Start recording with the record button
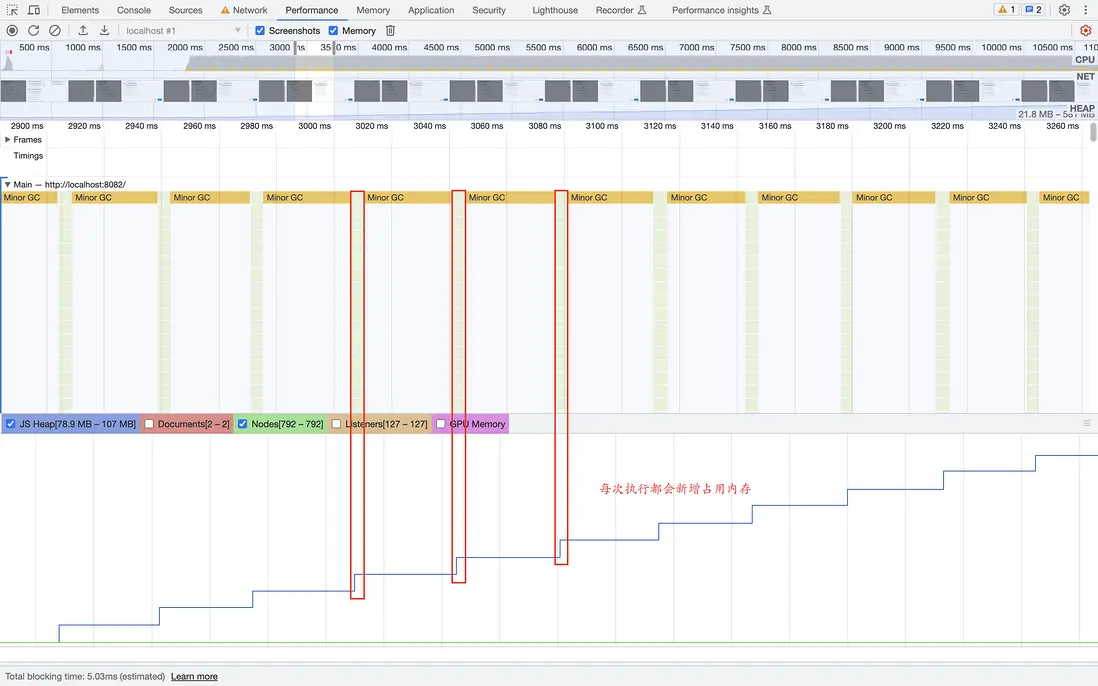Image resolution: width=1098 pixels, height=686 pixels. (x=12, y=30)
